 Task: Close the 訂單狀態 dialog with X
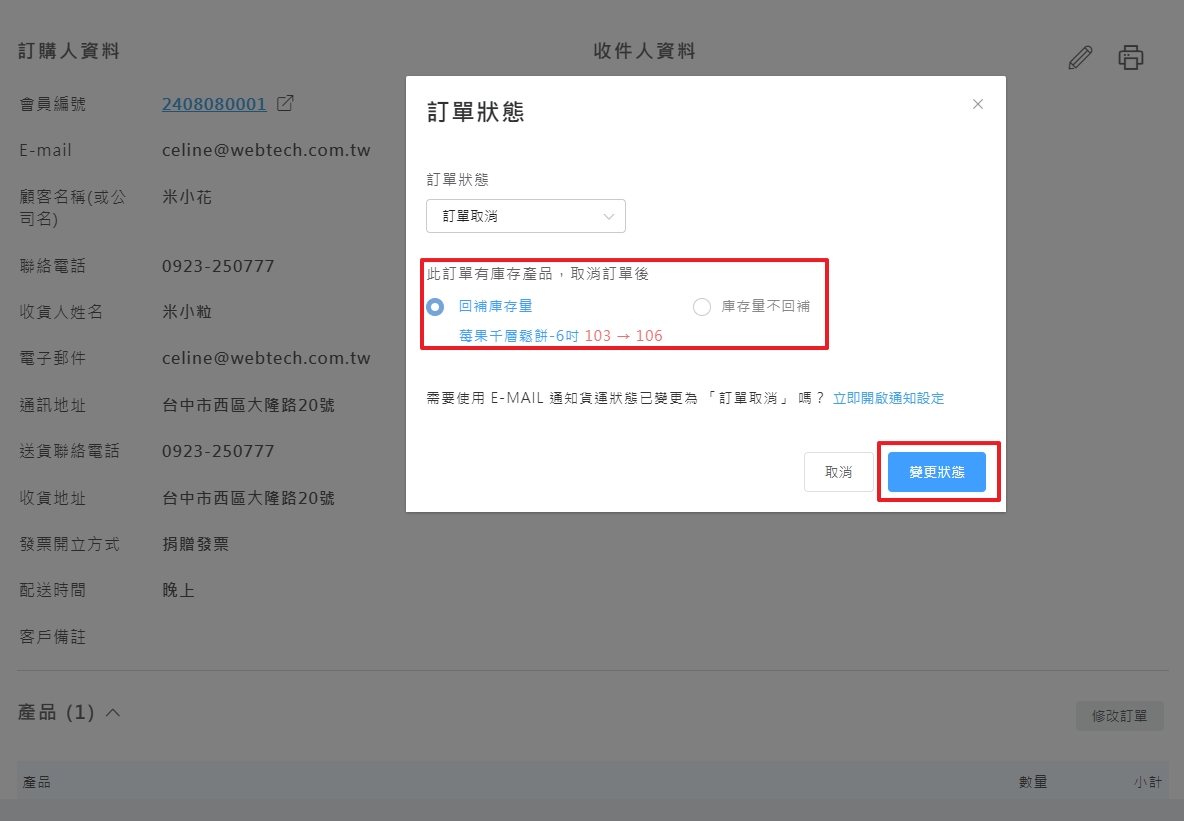pyautogui.click(x=978, y=104)
